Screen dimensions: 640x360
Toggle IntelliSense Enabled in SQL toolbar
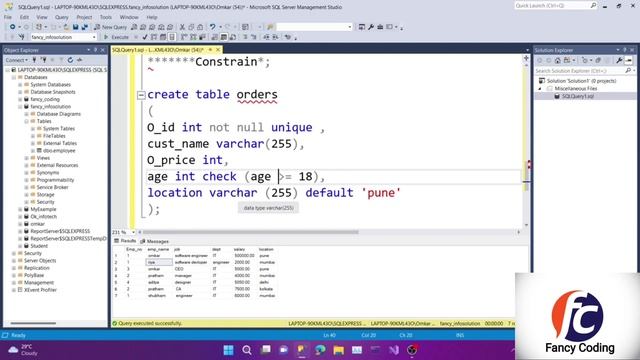coord(172,37)
